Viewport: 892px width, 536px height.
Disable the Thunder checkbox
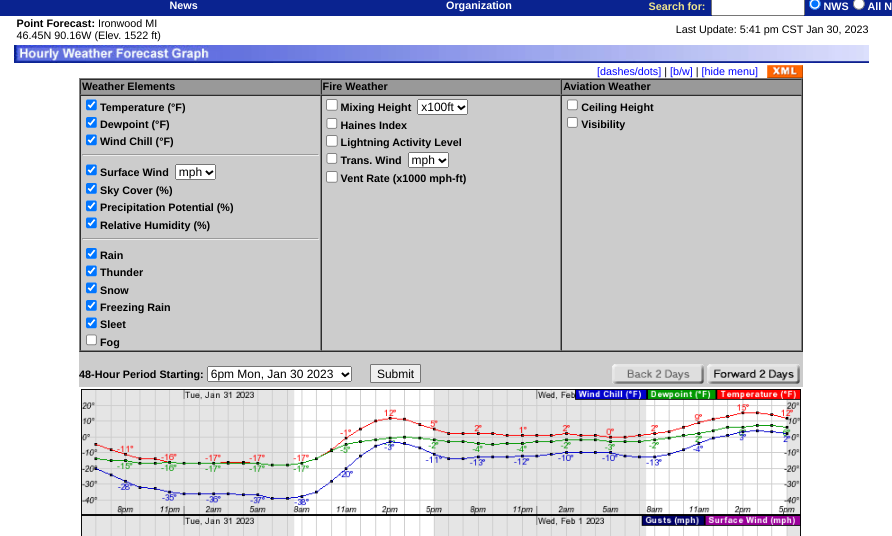[x=92, y=271]
